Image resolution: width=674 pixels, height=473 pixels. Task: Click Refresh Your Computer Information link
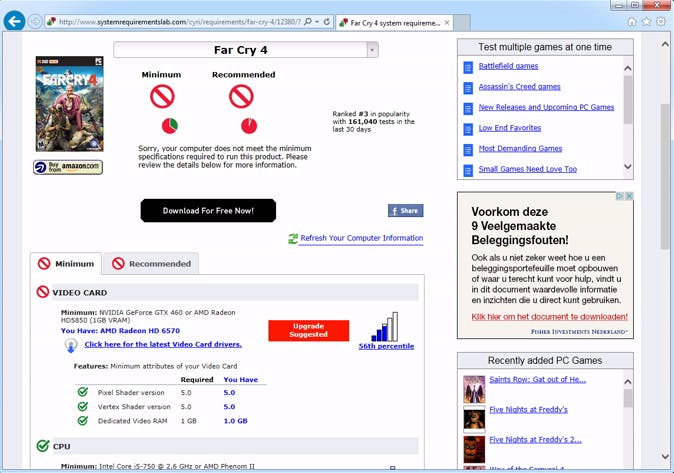[362, 238]
